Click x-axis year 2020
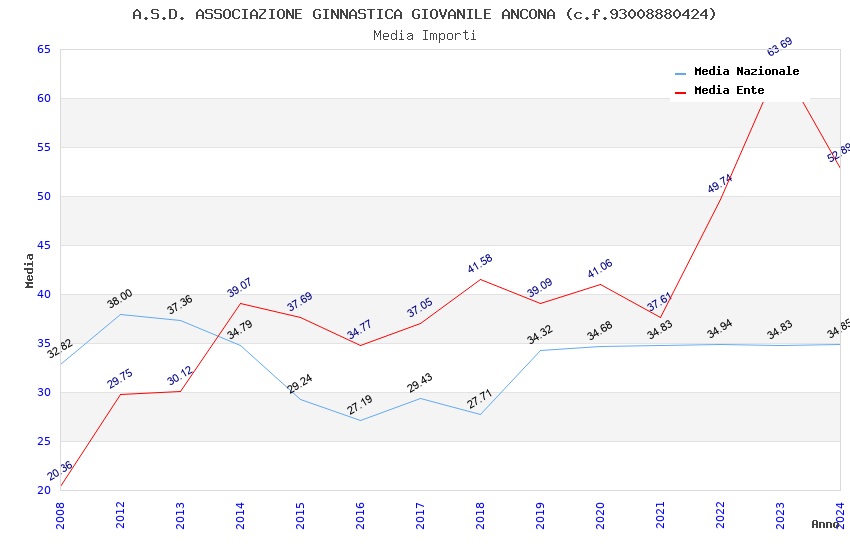Viewport: 850px width, 550px height. tap(600, 515)
